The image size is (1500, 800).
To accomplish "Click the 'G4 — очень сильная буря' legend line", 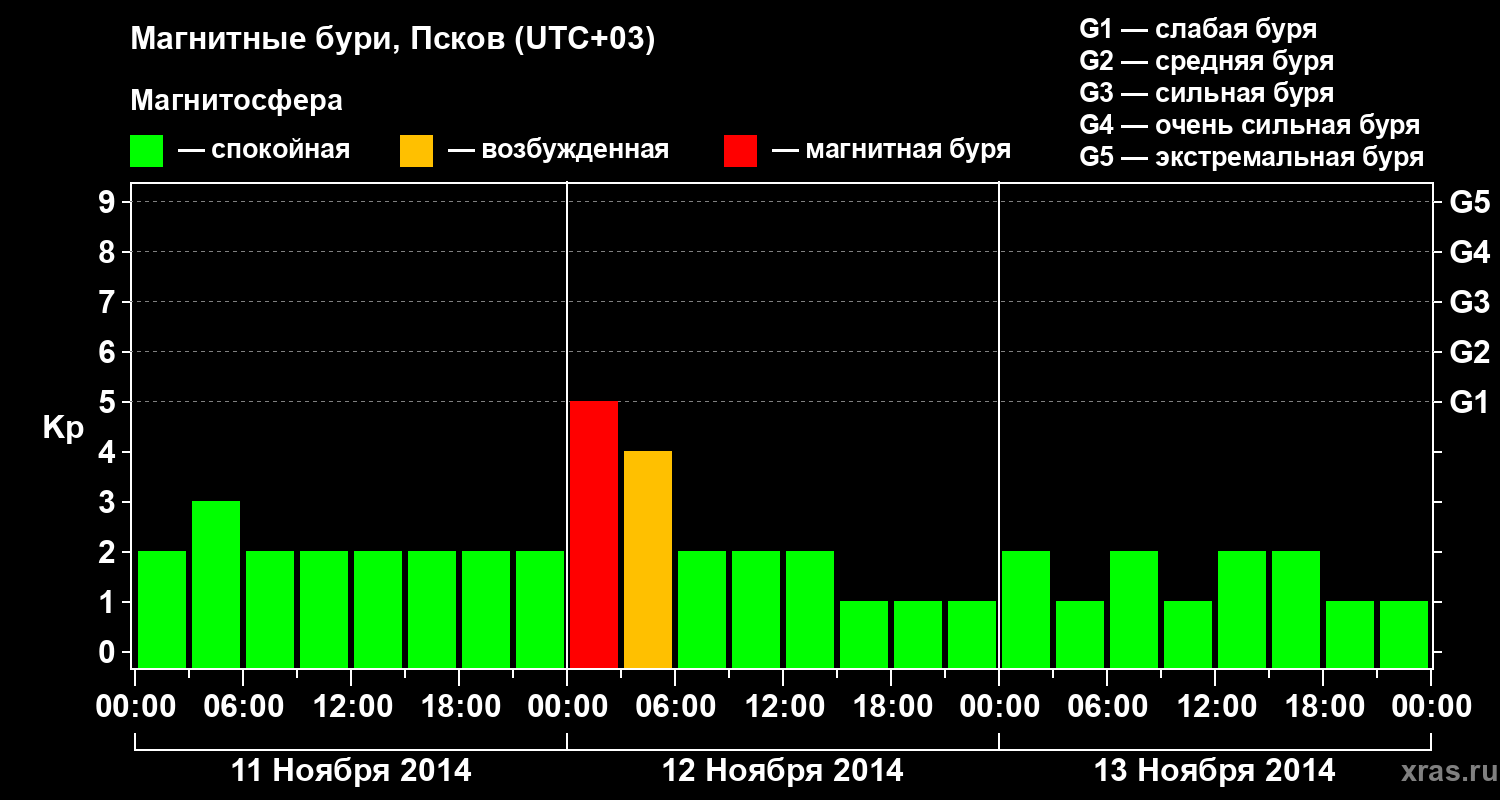I will pyautogui.click(x=1250, y=125).
